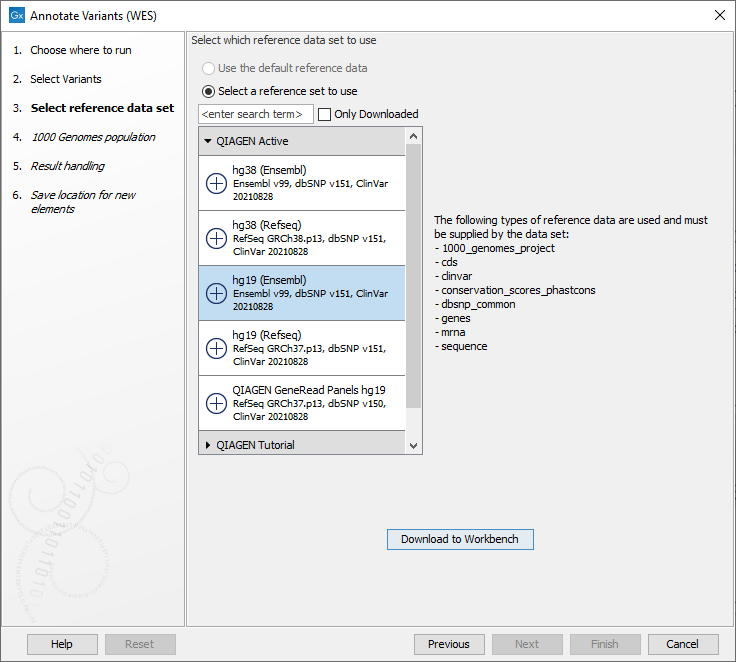The image size is (736, 662).
Task: Collapse the QIAGEN Active section
Action: click(208, 141)
